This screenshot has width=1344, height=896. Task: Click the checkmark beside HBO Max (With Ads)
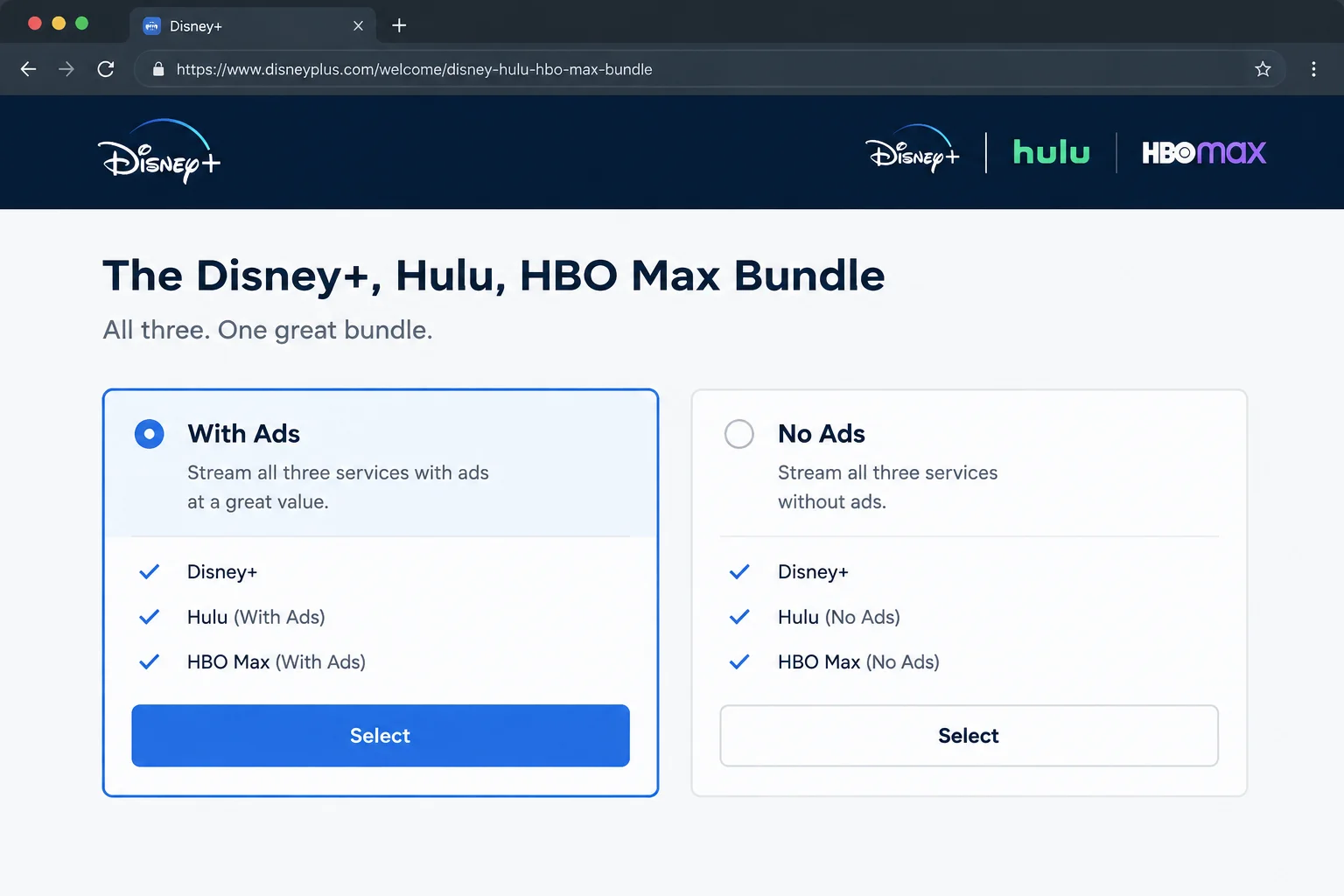click(x=150, y=661)
